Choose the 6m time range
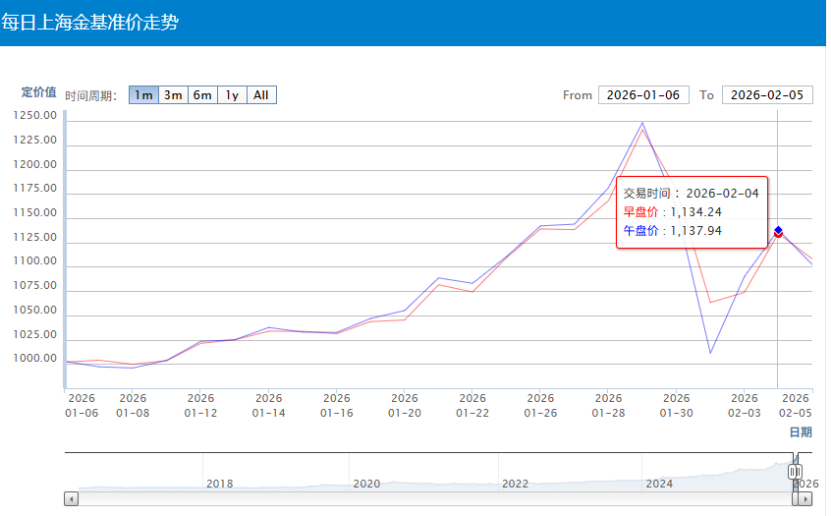831x516 pixels. (x=202, y=95)
